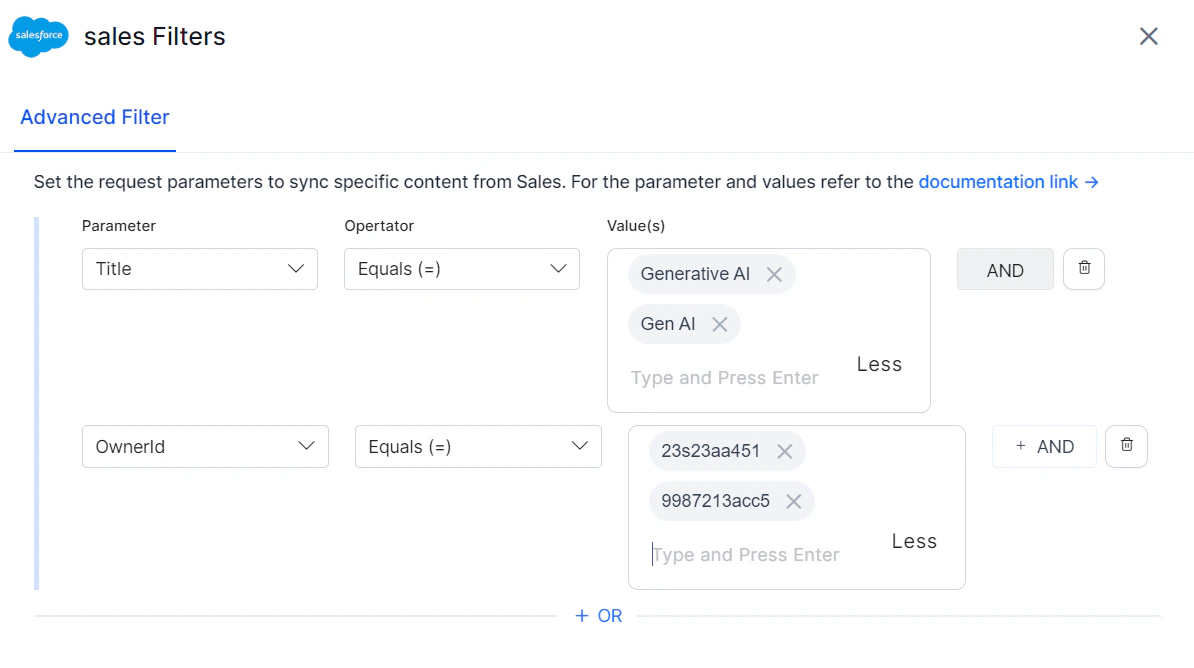Image resolution: width=1194 pixels, height=668 pixels.
Task: Click the Salesforce logo icon
Action: click(38, 36)
